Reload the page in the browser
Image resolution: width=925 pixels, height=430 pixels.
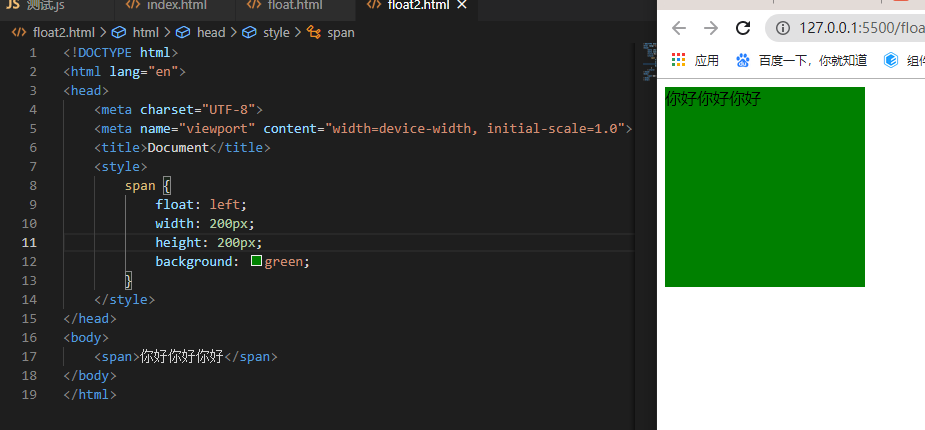(x=743, y=28)
